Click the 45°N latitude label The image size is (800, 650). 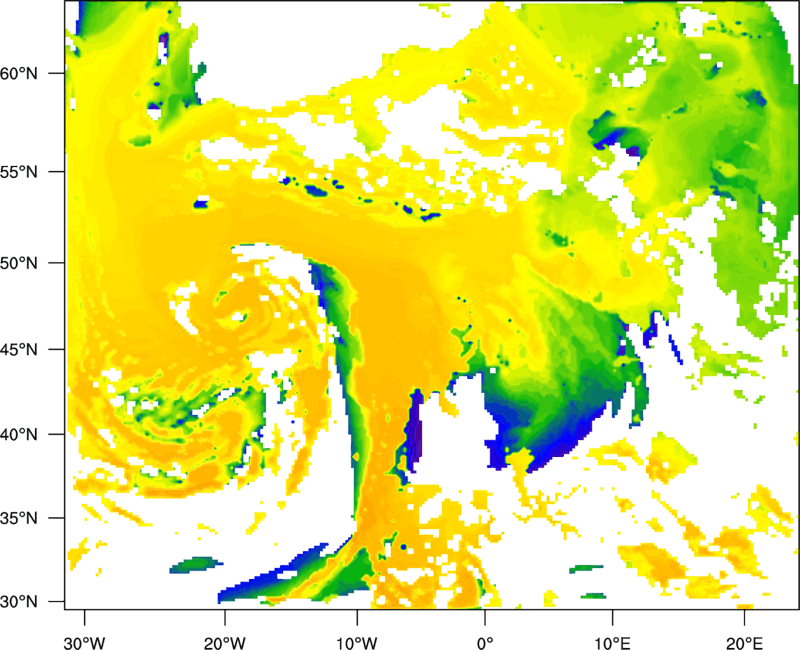[19, 349]
